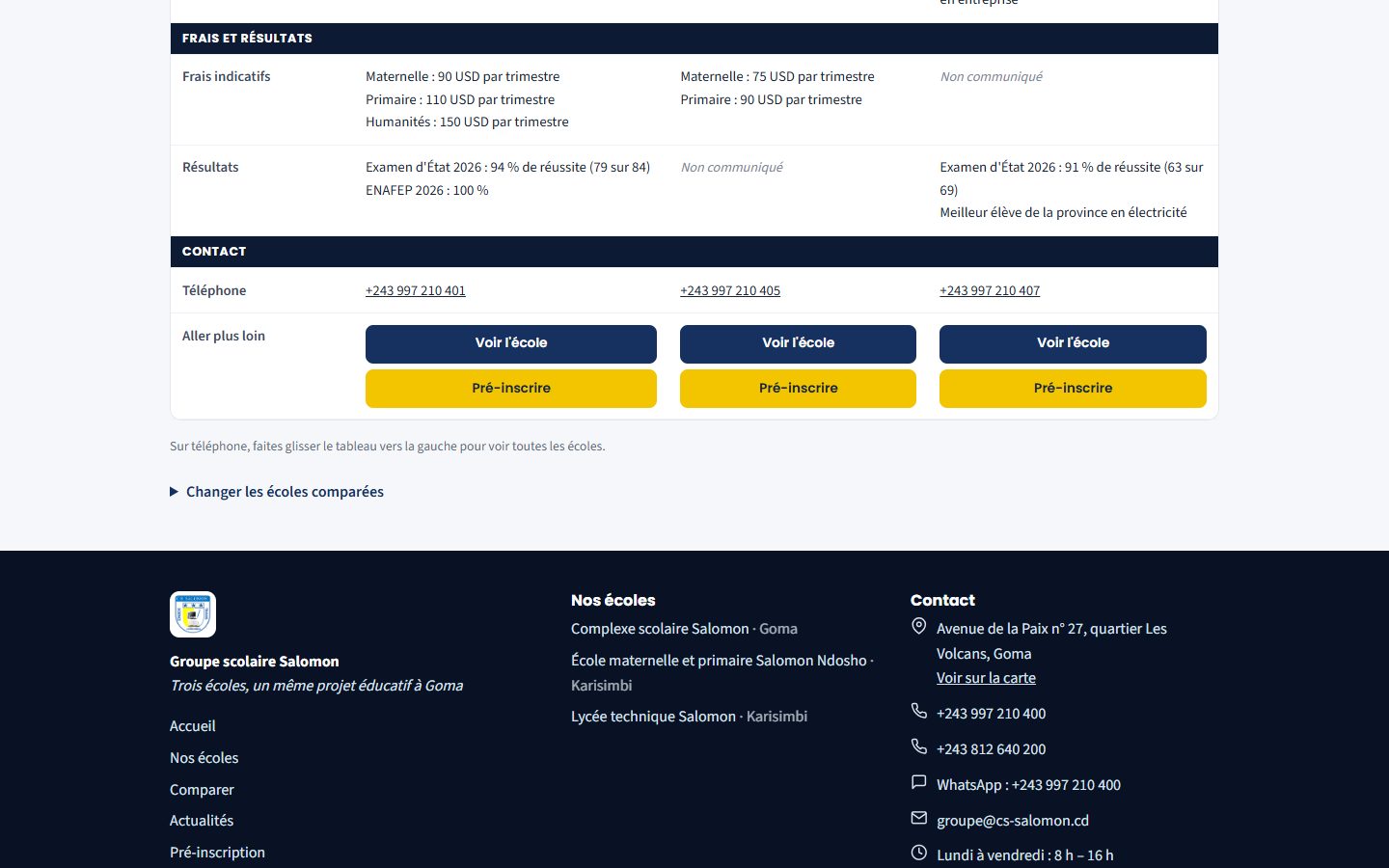Open Complexe scolaire Salomon · Goma link
1389x868 pixels.
tap(684, 629)
